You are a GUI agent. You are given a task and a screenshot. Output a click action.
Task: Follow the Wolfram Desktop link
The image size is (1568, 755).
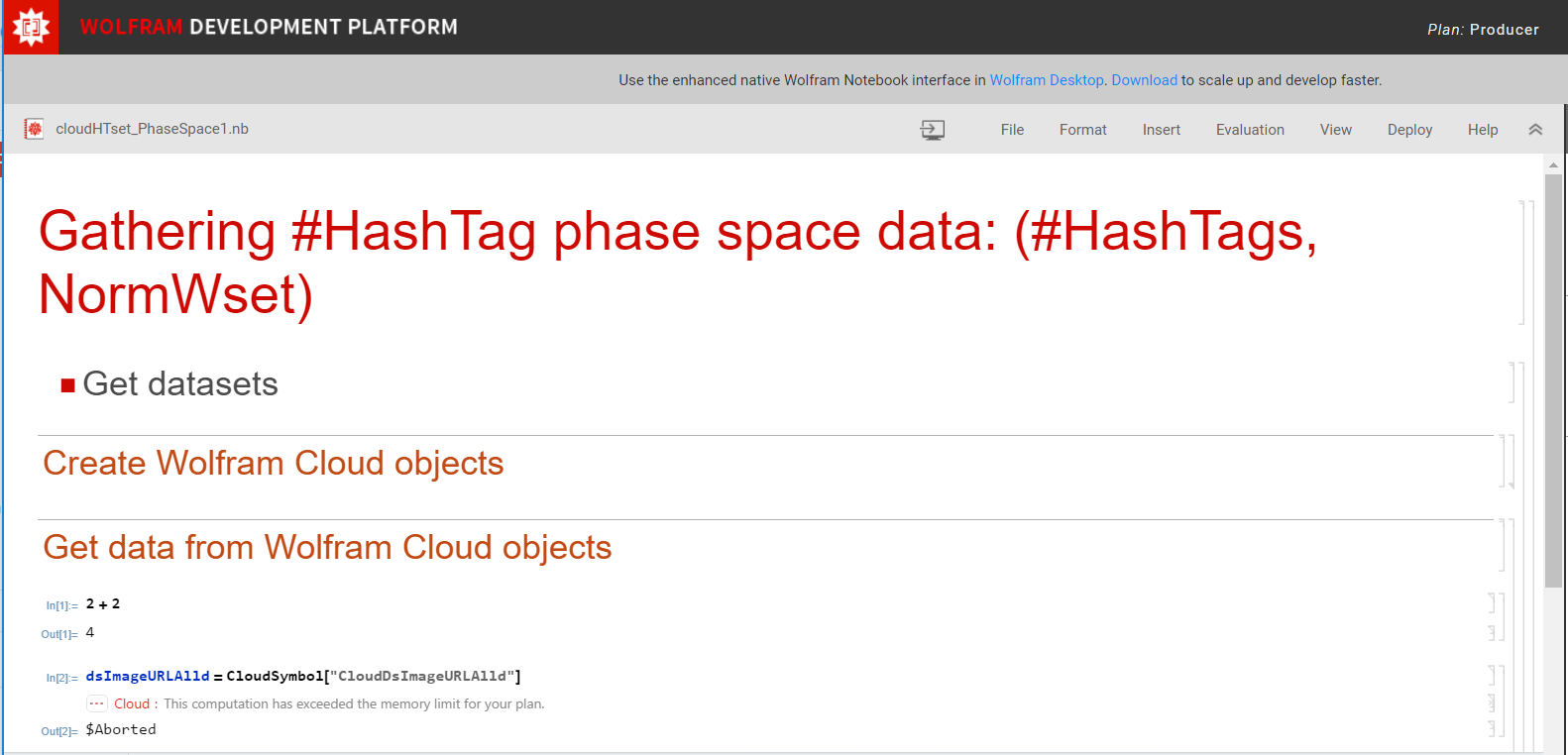[x=1047, y=80]
